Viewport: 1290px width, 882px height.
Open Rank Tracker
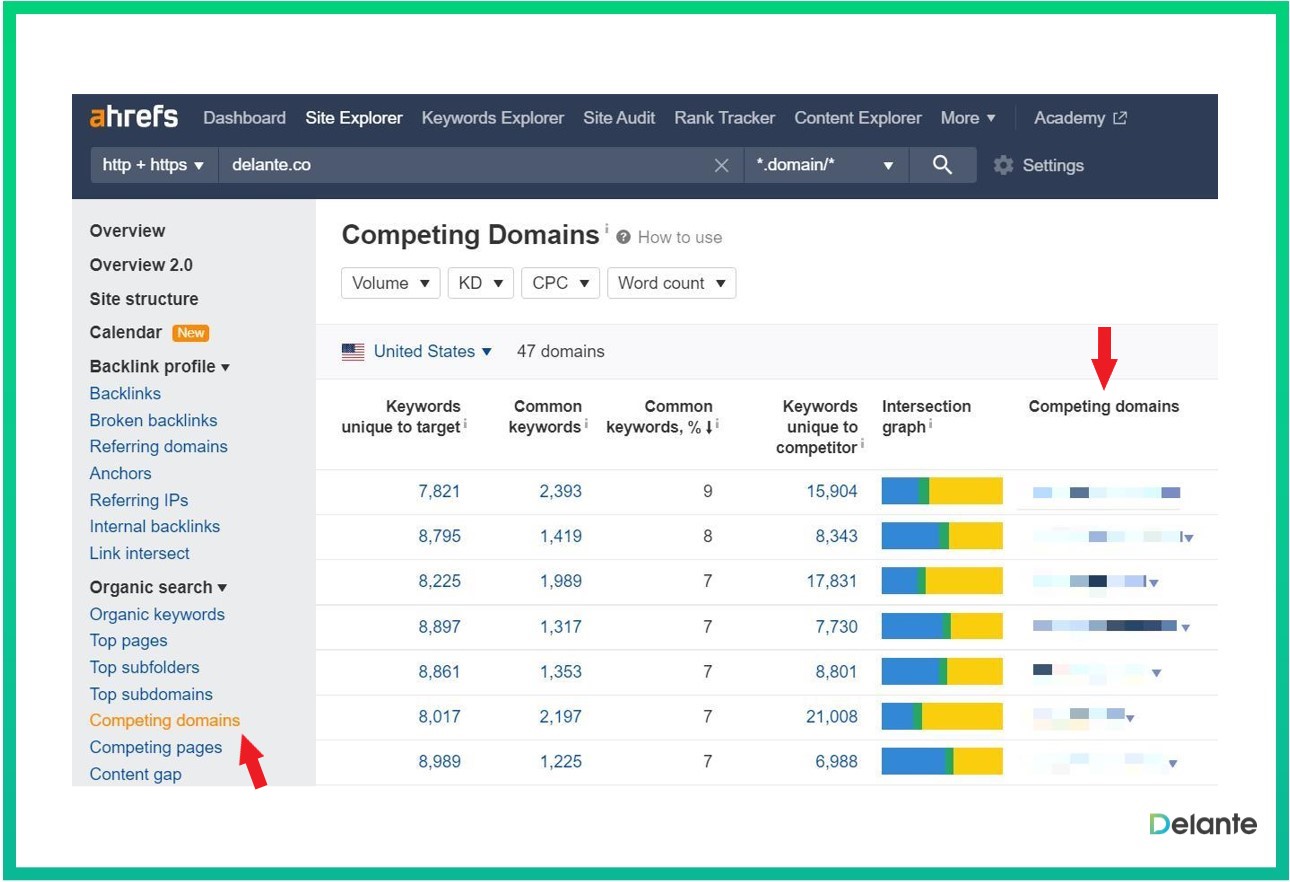coord(724,118)
